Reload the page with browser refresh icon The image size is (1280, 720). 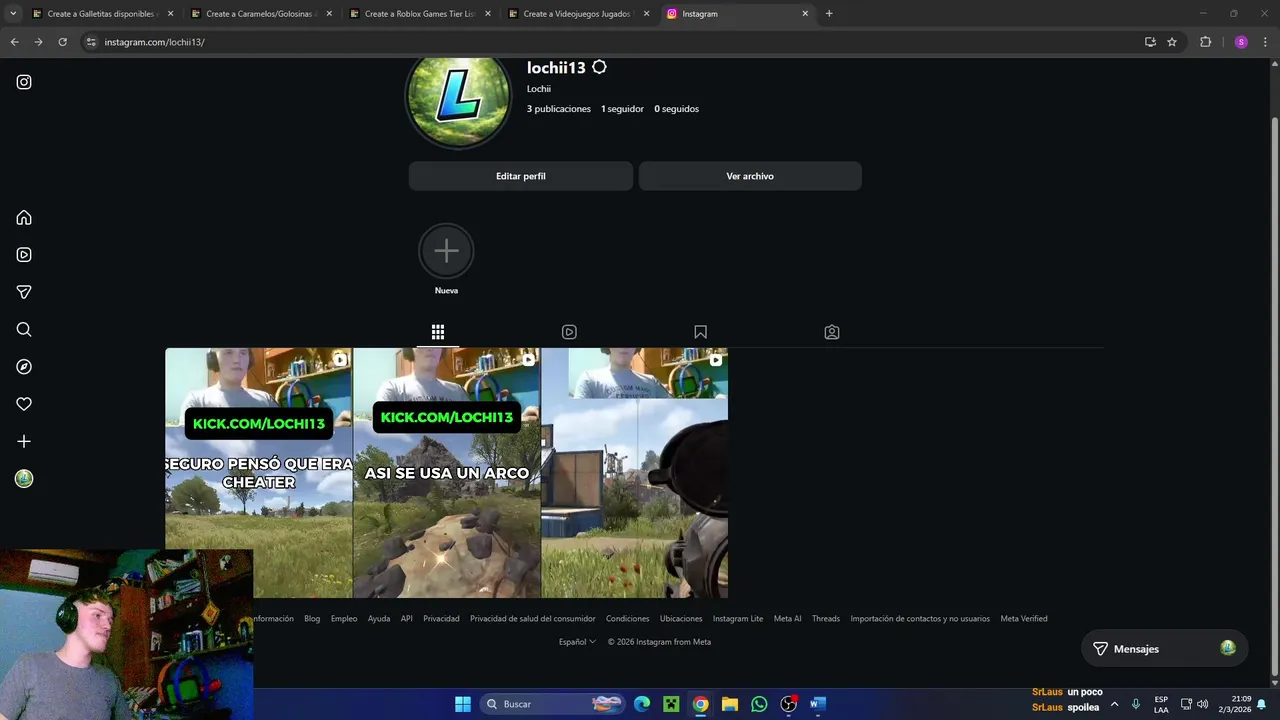click(62, 42)
